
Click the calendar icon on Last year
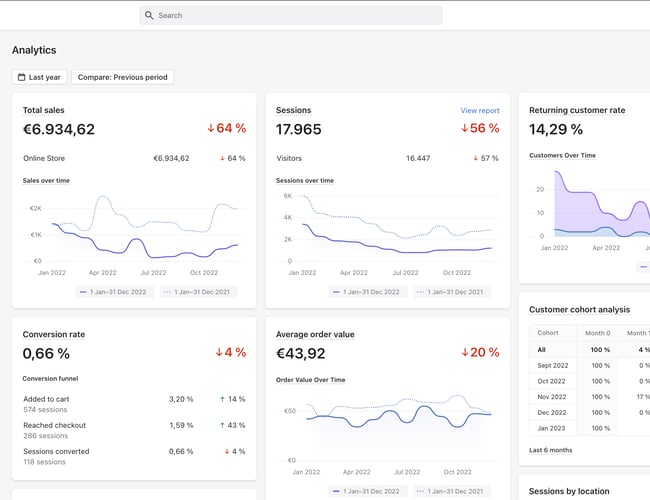[x=21, y=77]
